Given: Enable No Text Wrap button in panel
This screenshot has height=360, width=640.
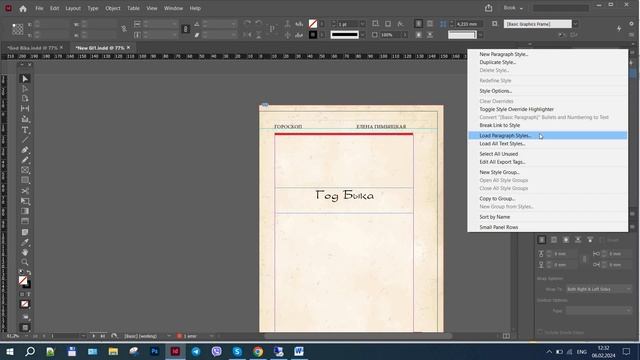Looking at the screenshot, I should 542,240.
